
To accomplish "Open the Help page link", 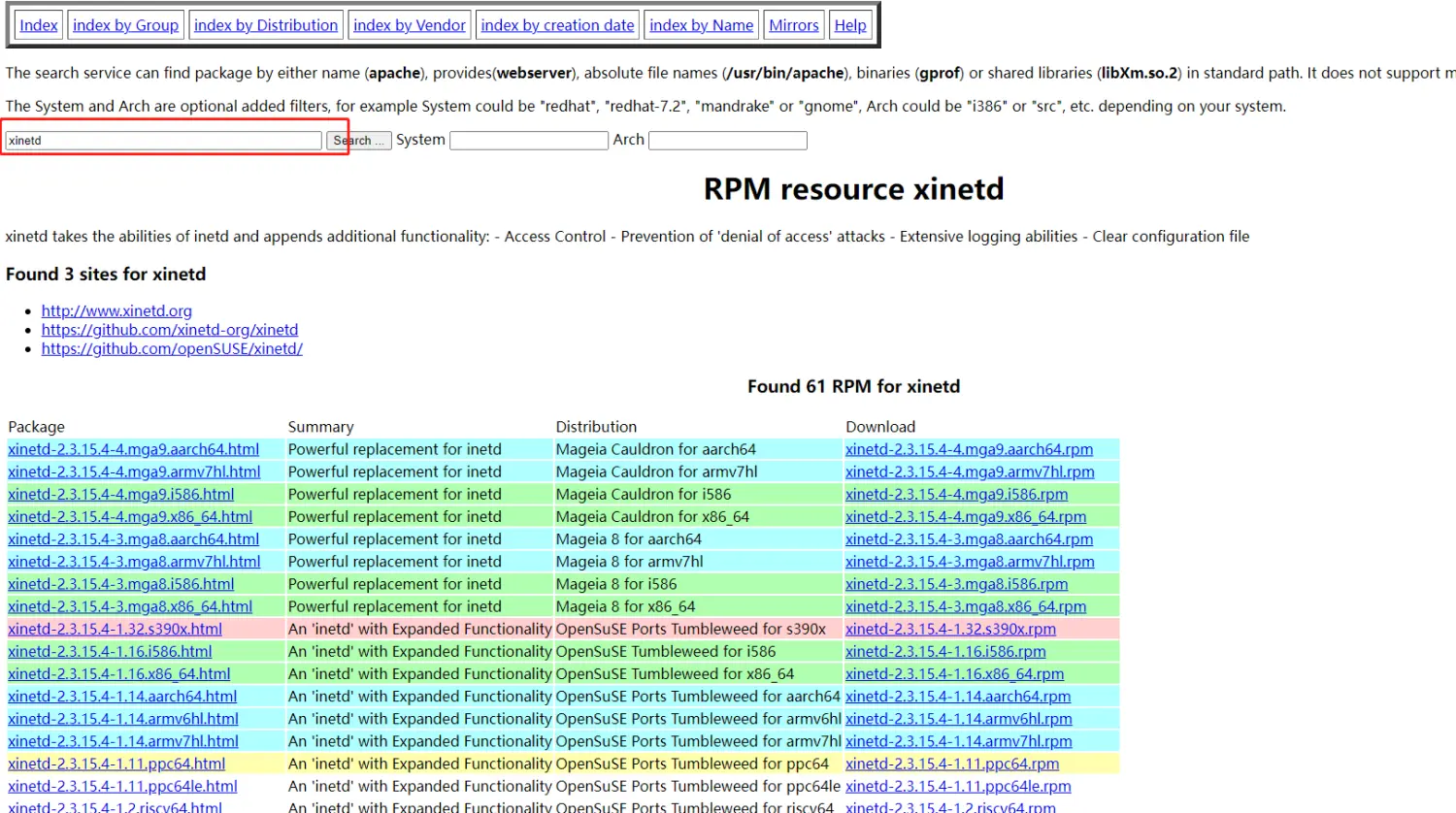I will click(850, 25).
